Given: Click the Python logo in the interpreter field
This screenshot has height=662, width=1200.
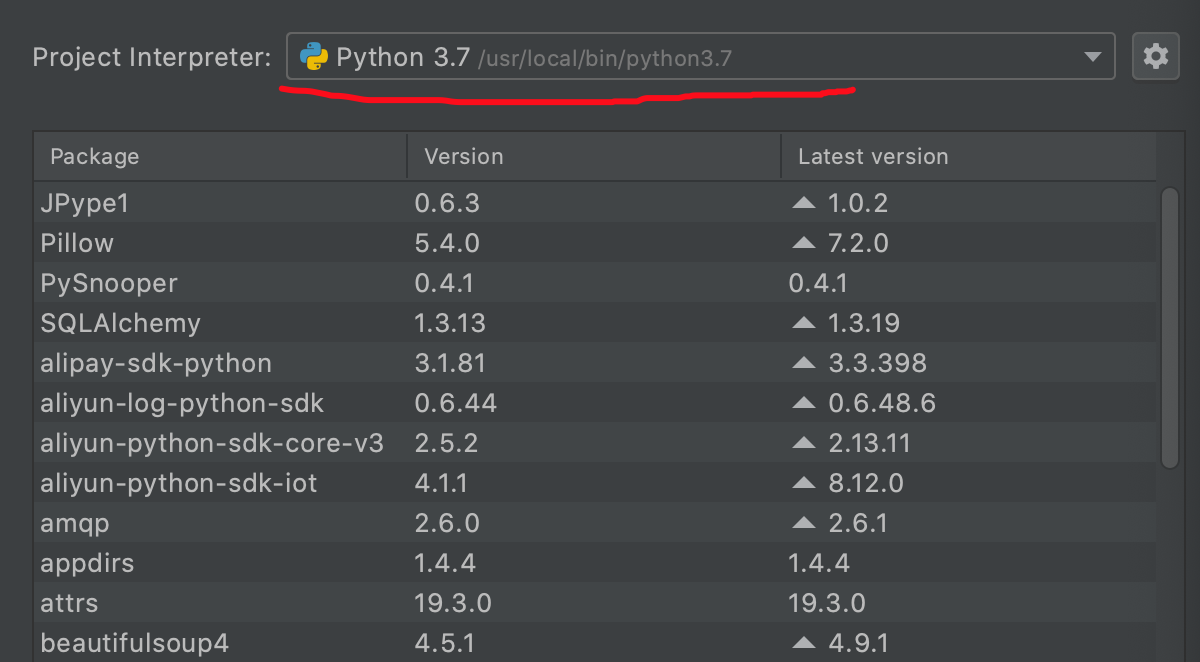Looking at the screenshot, I should (314, 56).
